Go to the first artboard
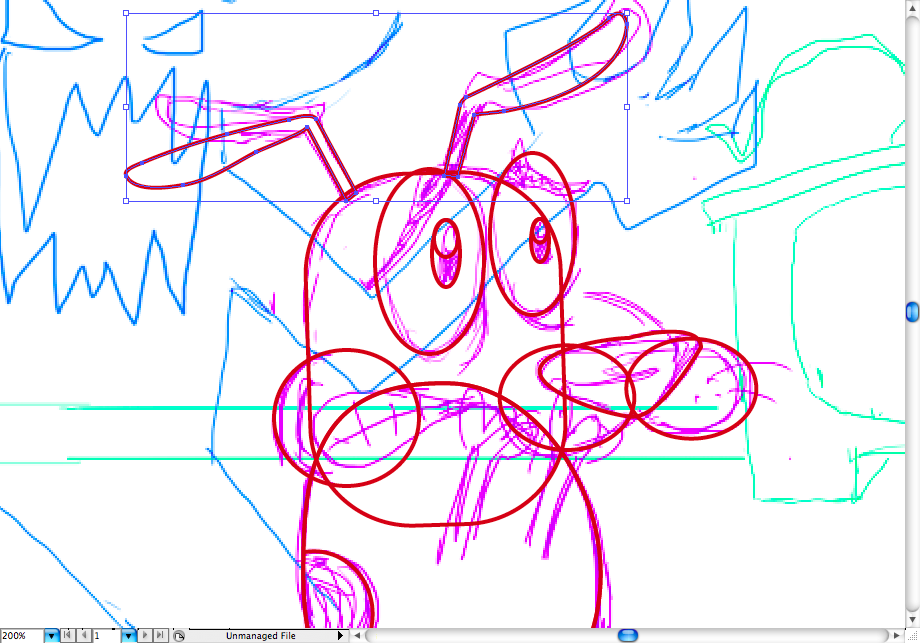920x643 pixels. pyautogui.click(x=68, y=635)
